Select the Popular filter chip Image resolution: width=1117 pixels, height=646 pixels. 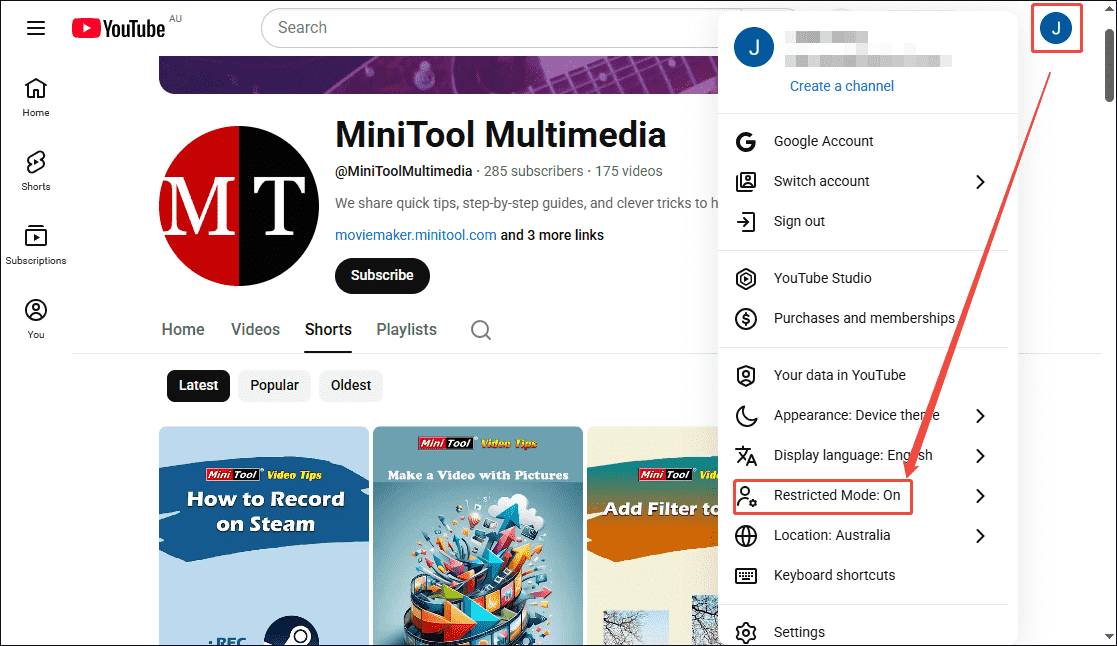click(x=274, y=385)
